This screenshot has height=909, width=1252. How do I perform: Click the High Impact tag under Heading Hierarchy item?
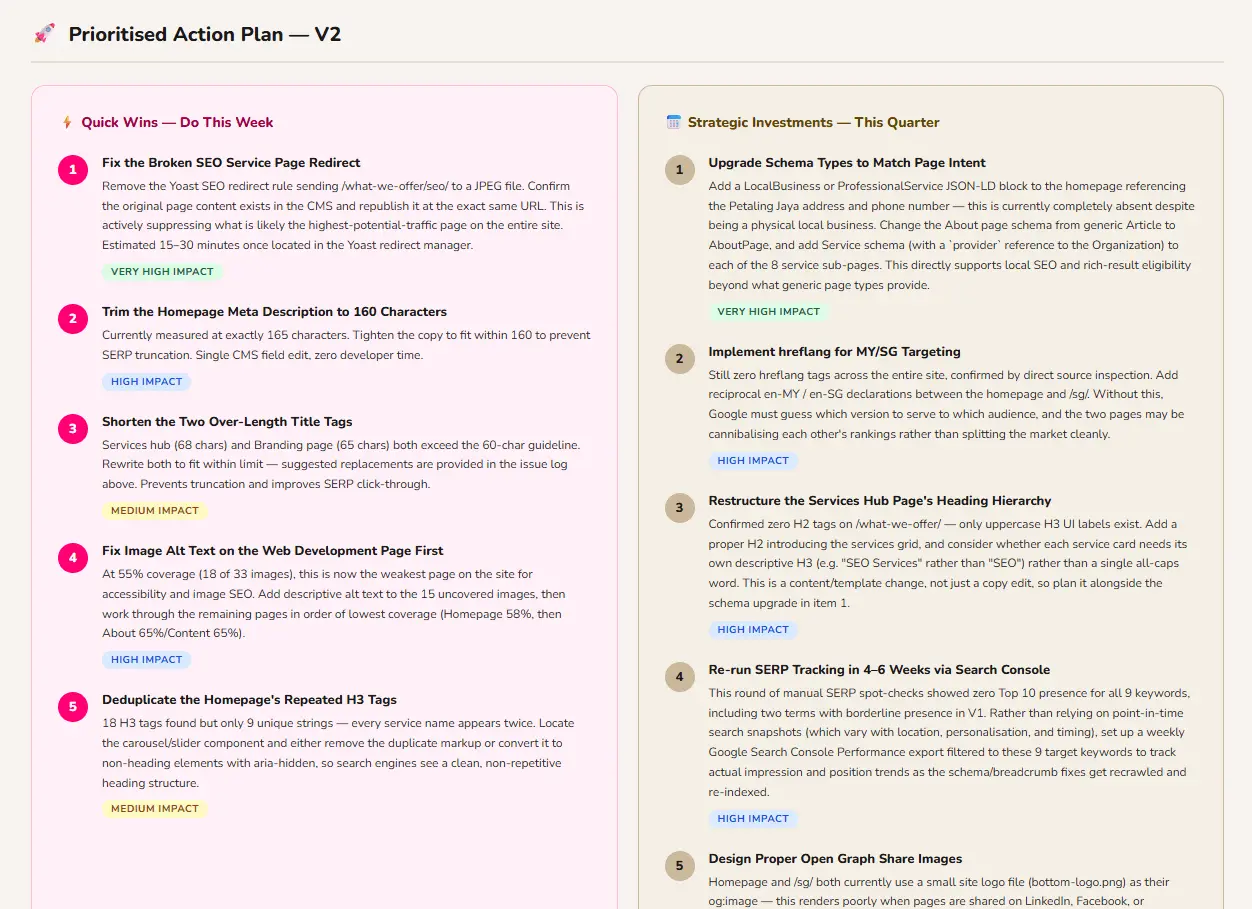coord(753,629)
